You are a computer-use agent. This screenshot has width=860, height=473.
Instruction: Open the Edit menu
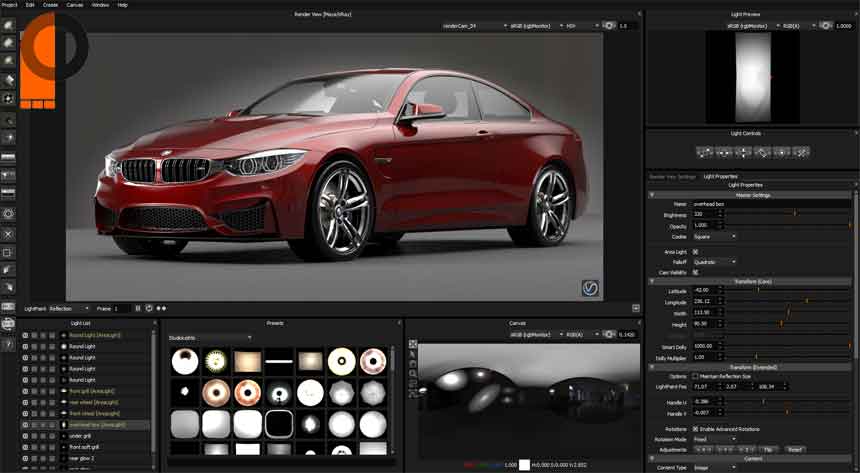(x=30, y=5)
